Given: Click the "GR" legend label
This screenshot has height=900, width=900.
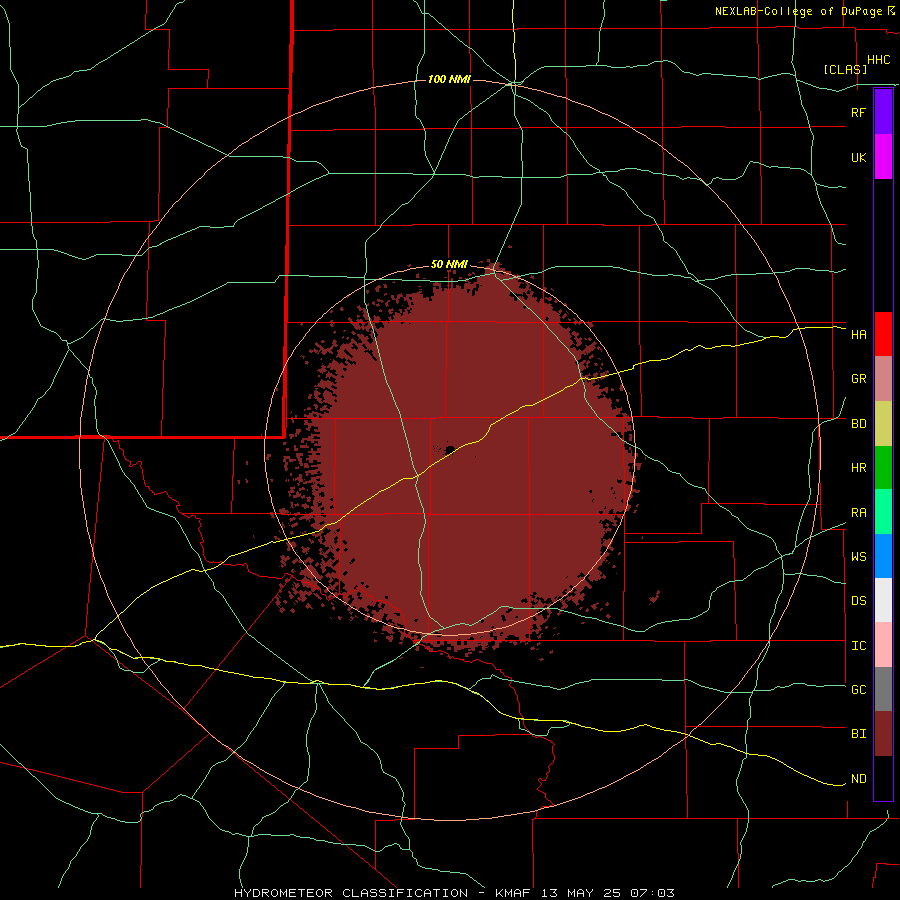Looking at the screenshot, I should [858, 379].
